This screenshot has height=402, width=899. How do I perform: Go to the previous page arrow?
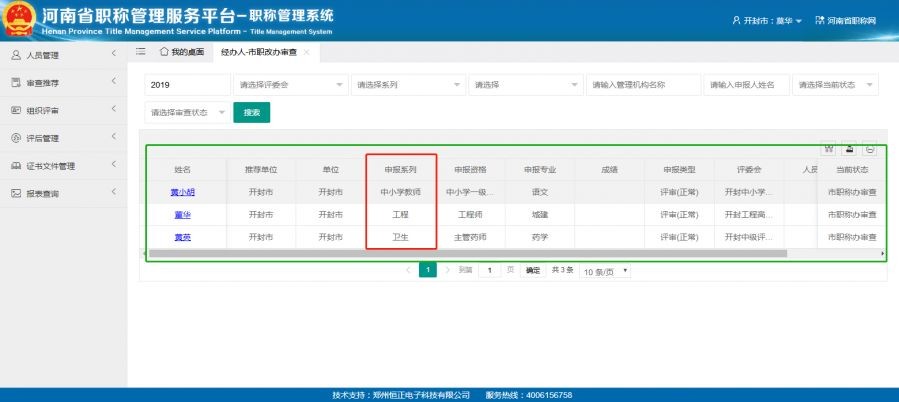pos(408,270)
